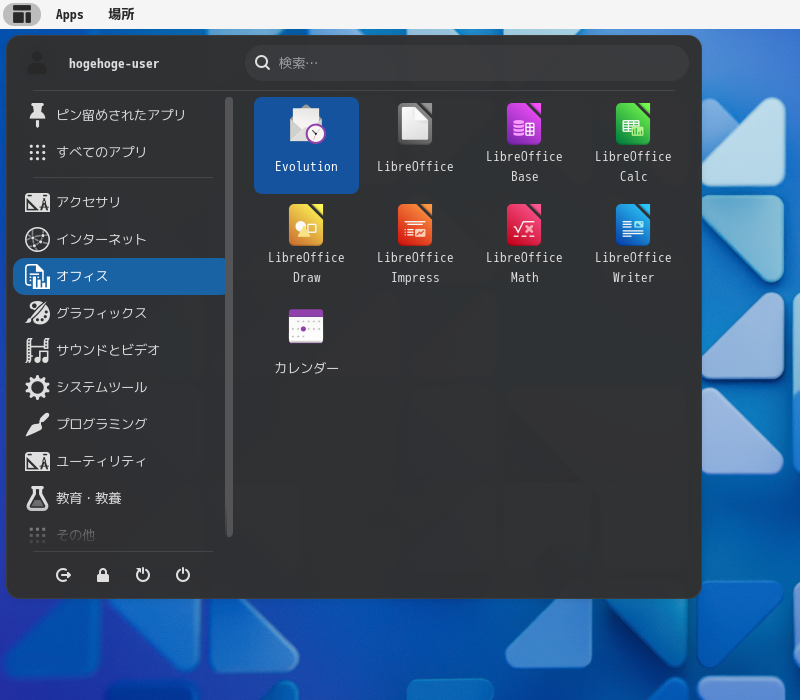This screenshot has width=800, height=700.
Task: Open the 場所 places menu
Action: (x=121, y=14)
